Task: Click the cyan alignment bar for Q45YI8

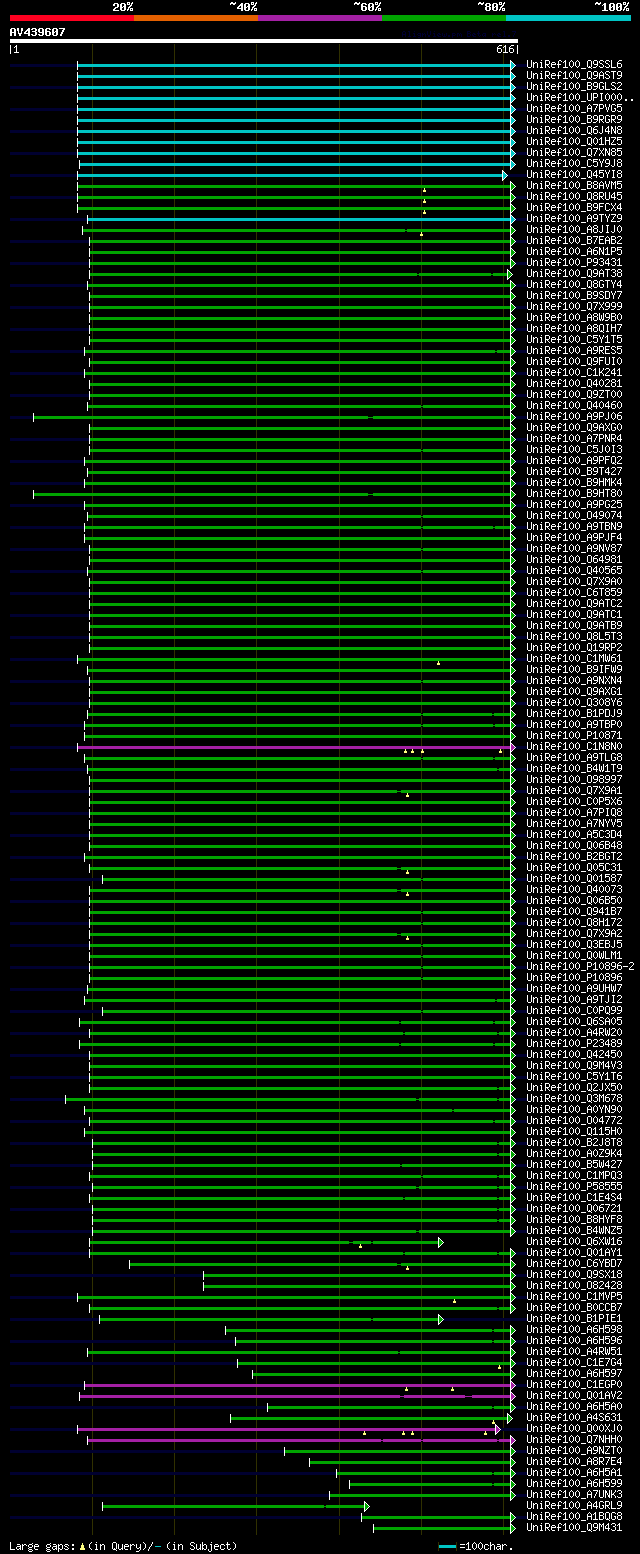Action: (292, 175)
